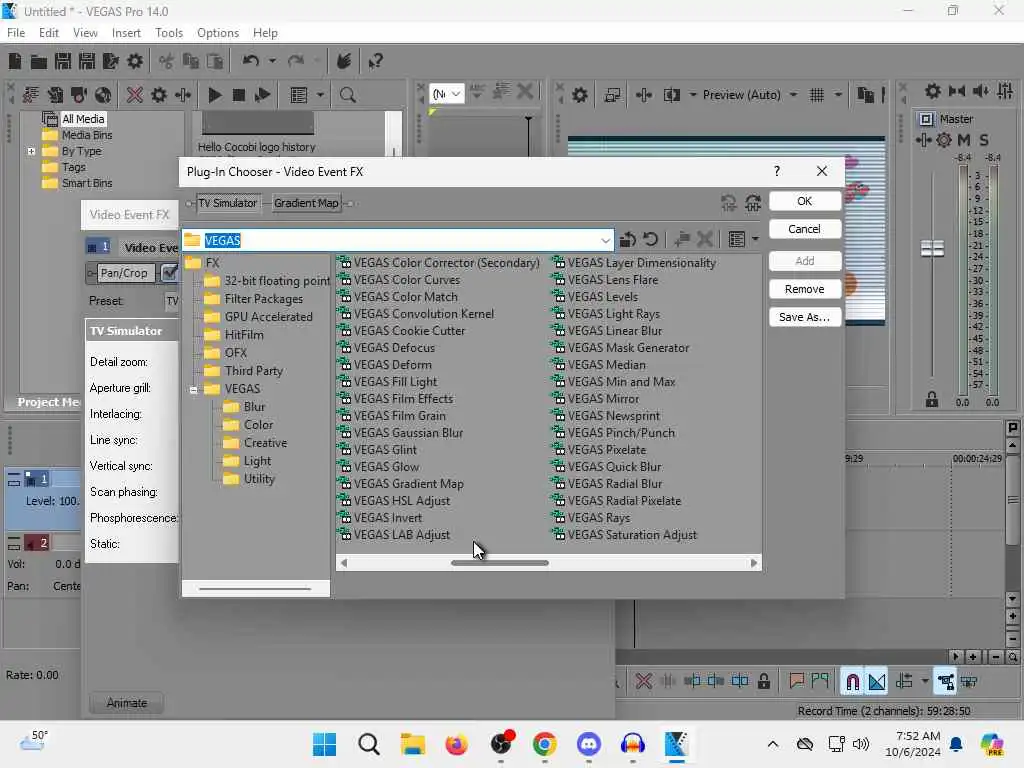Toggle Automatic Crossfades icon in timeline toolbar
Image resolution: width=1024 pixels, height=768 pixels.
click(877, 682)
